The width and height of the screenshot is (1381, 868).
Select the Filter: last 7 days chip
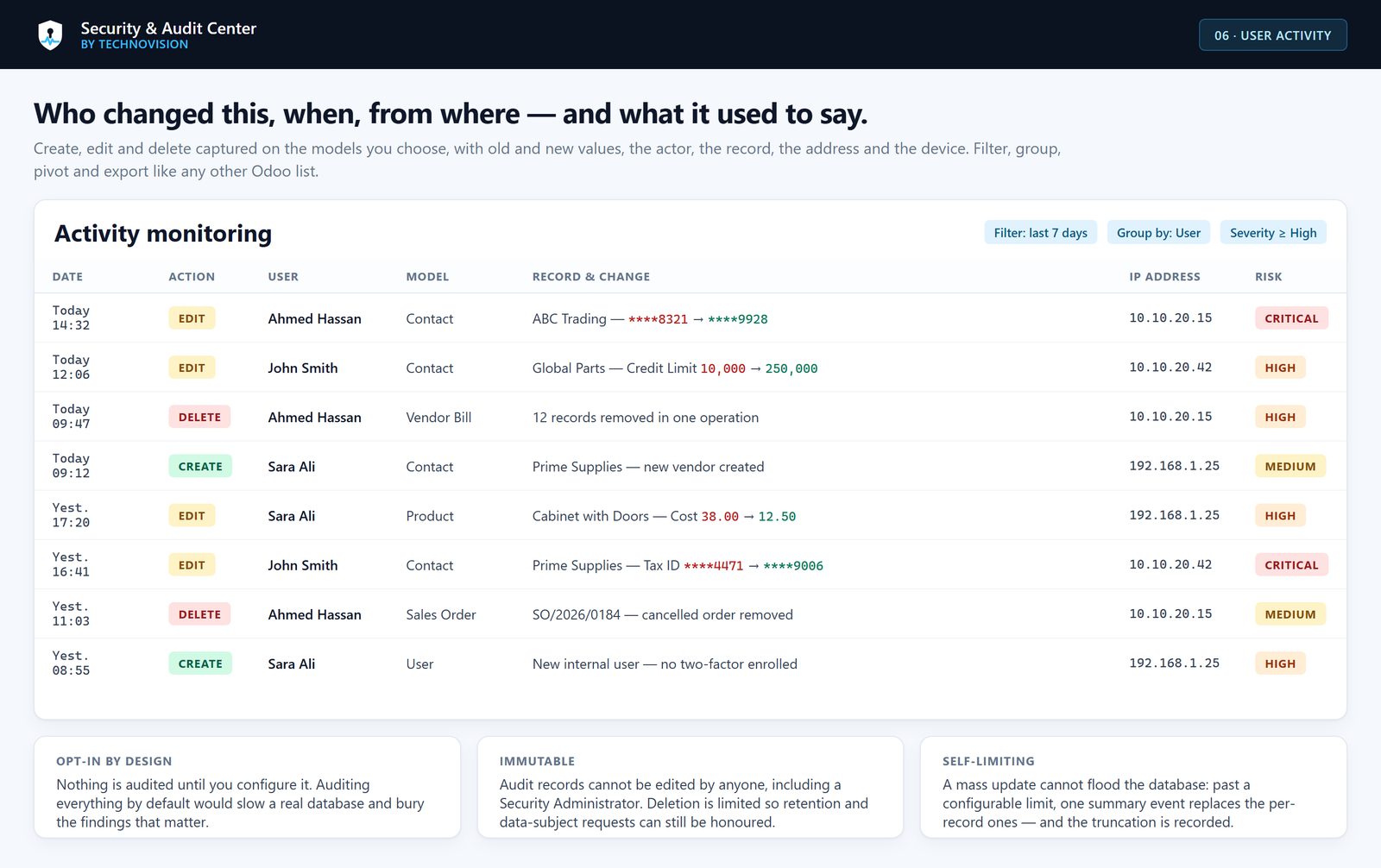(1040, 233)
